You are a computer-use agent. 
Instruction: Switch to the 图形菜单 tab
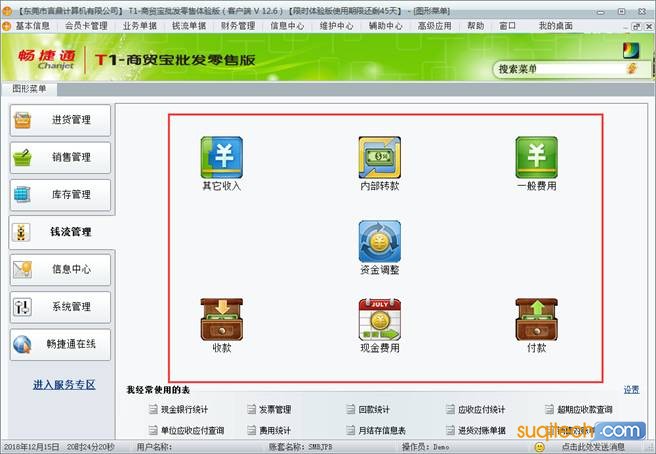(29, 89)
